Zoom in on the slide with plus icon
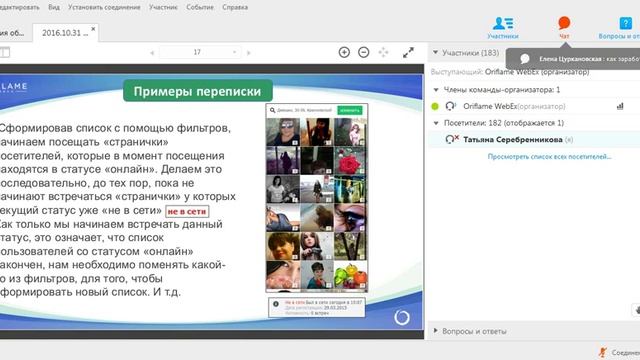Image resolution: width=640 pixels, height=360 pixels. 344,52
